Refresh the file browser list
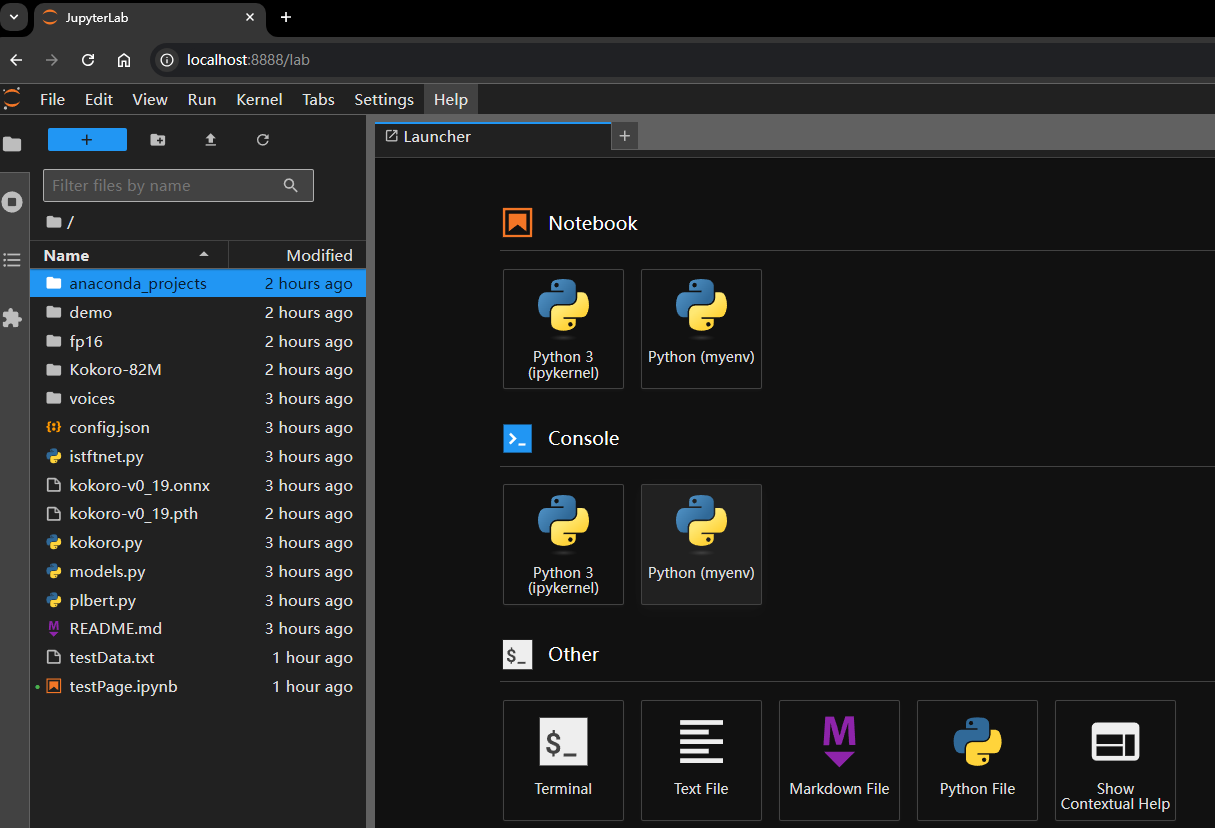Screen dimensions: 1215x828 coord(263,140)
